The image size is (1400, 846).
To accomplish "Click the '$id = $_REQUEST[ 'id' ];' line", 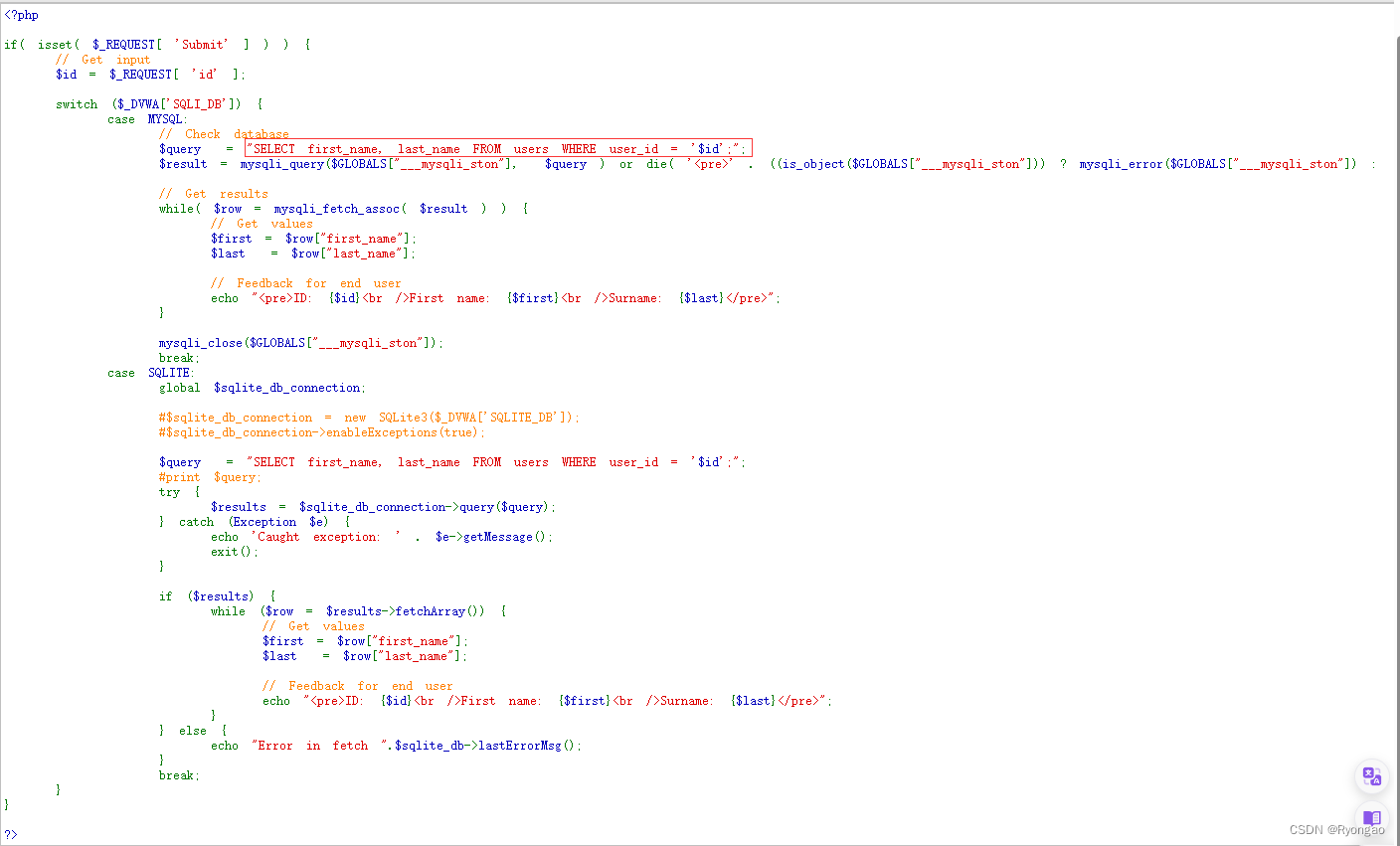I will 150,75.
